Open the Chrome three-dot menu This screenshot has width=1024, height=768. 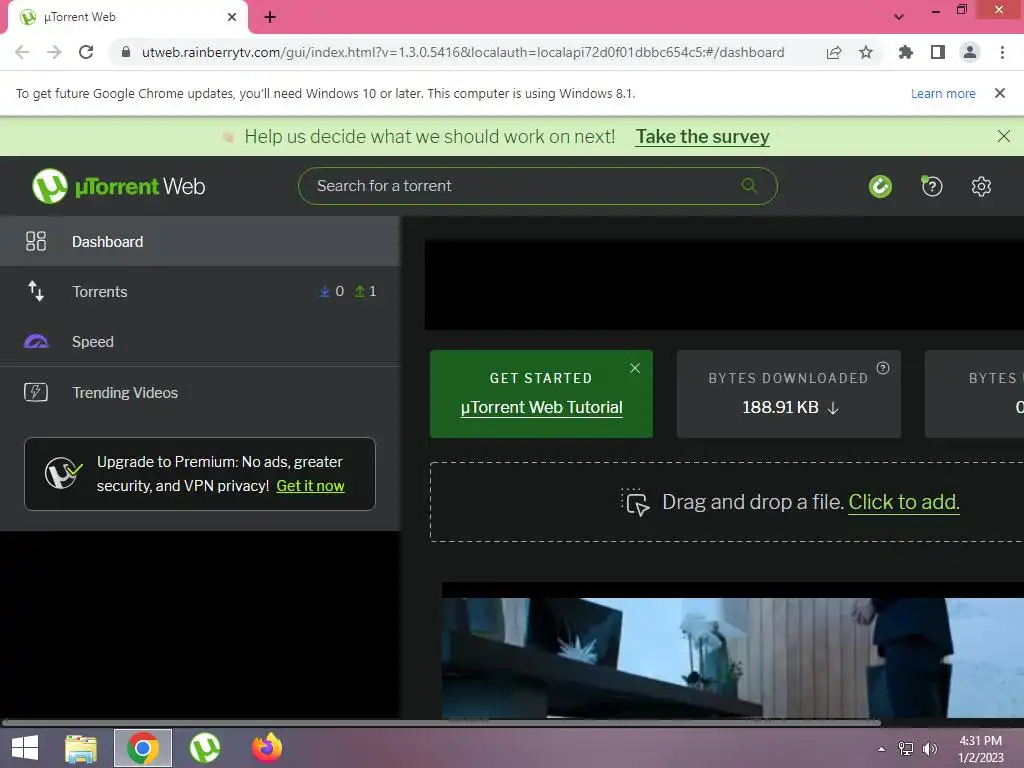tap(1002, 52)
